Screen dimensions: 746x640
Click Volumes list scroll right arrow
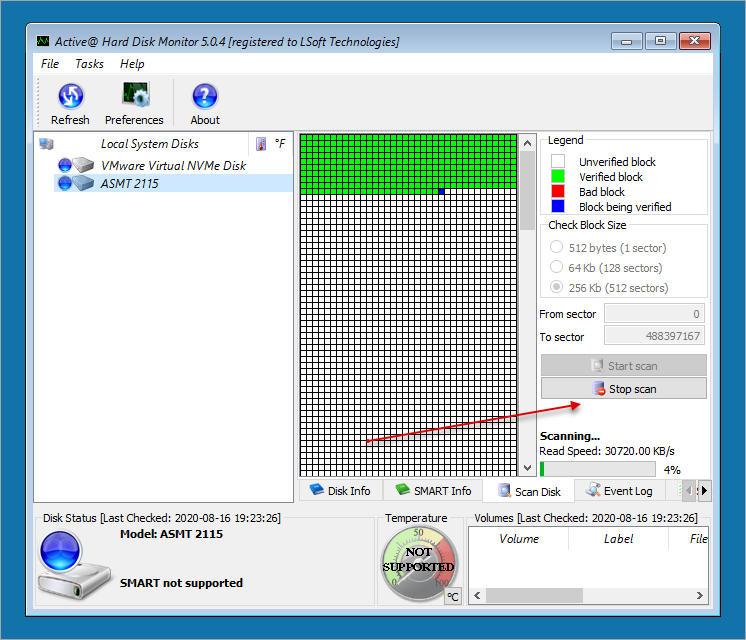click(x=700, y=595)
